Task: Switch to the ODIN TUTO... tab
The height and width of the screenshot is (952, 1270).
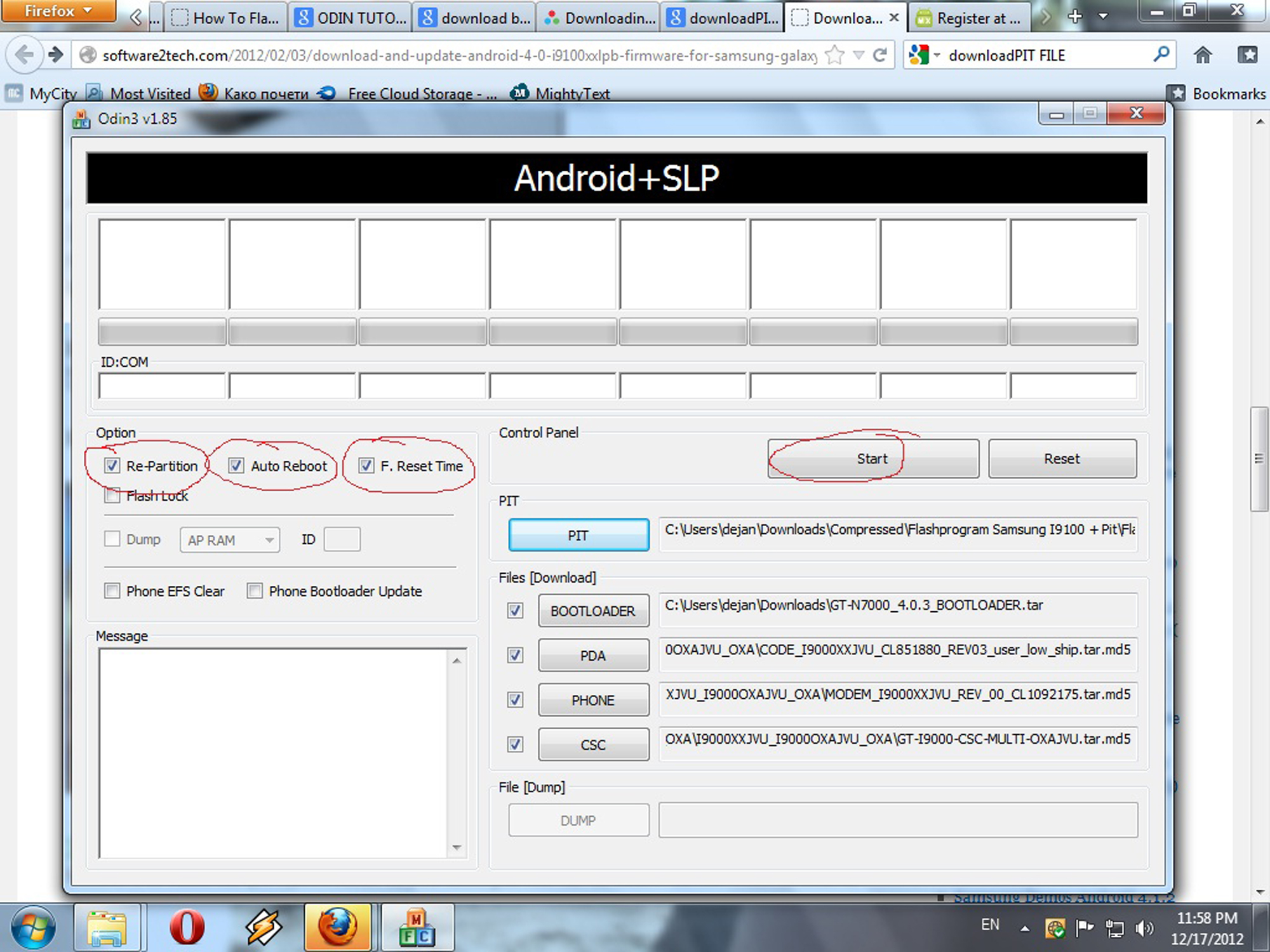Action: tap(351, 18)
